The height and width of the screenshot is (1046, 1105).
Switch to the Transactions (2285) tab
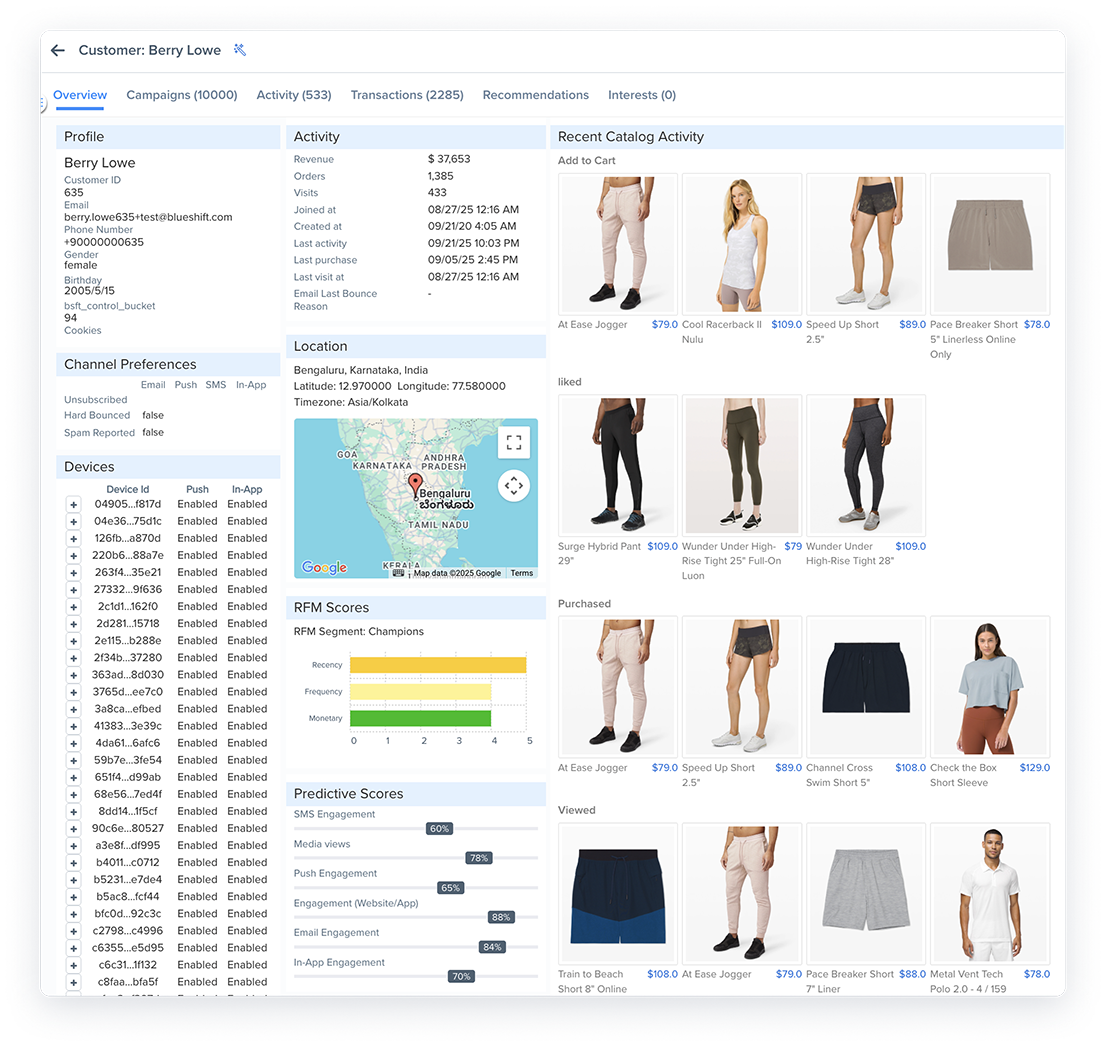pos(406,95)
